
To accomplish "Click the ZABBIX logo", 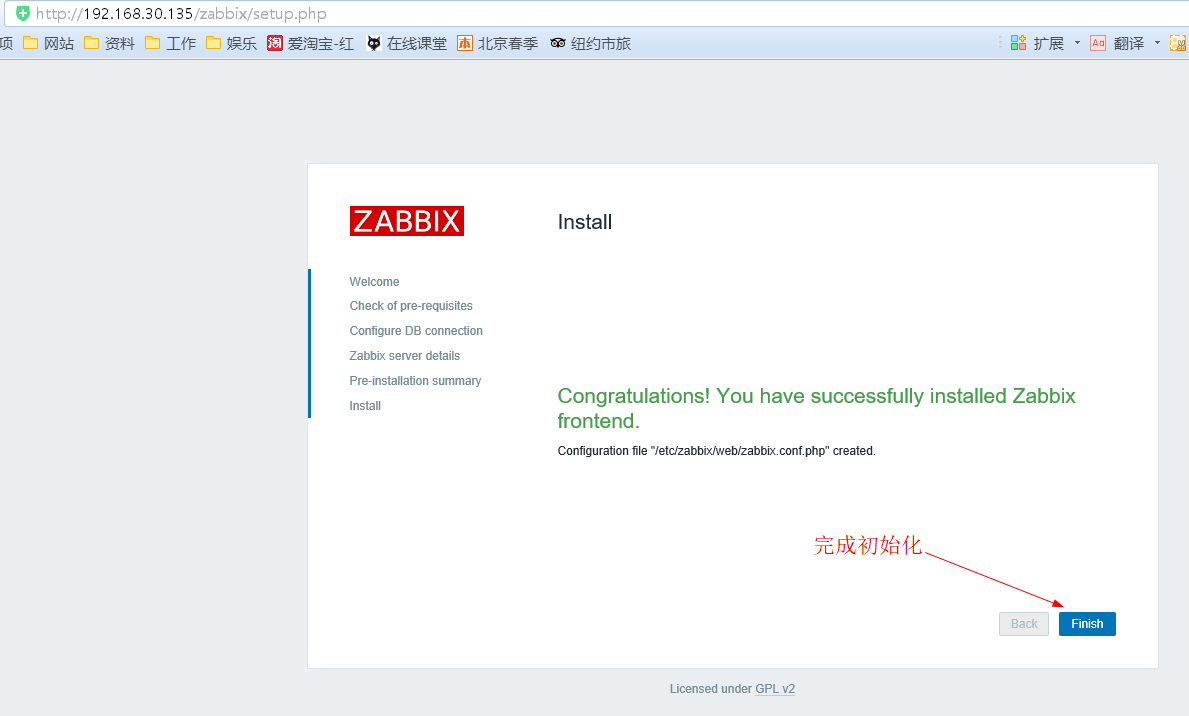I will point(406,221).
